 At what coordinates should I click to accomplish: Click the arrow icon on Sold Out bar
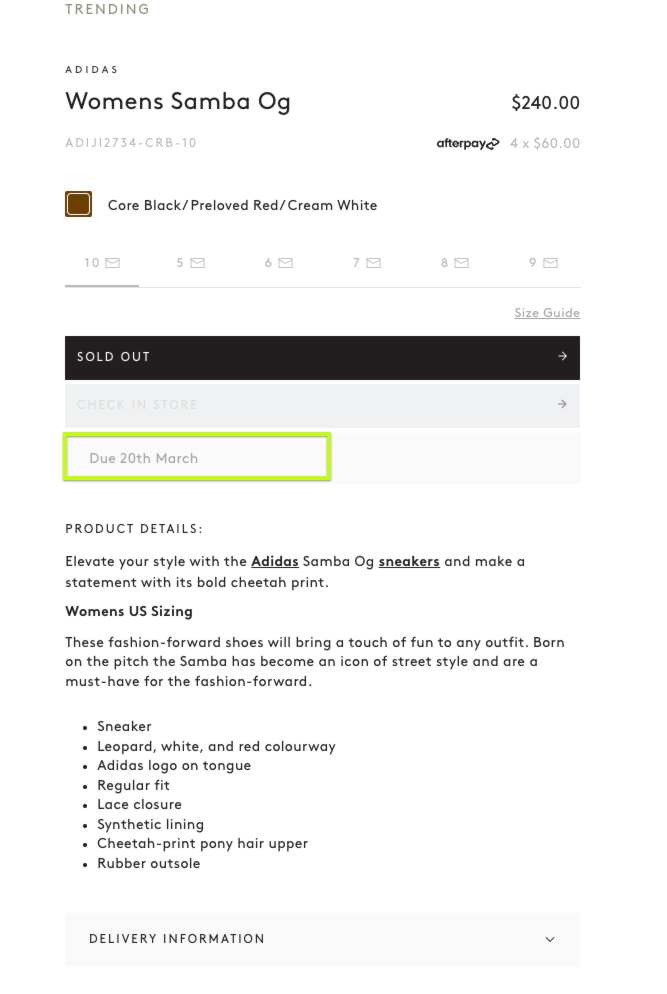pos(562,356)
